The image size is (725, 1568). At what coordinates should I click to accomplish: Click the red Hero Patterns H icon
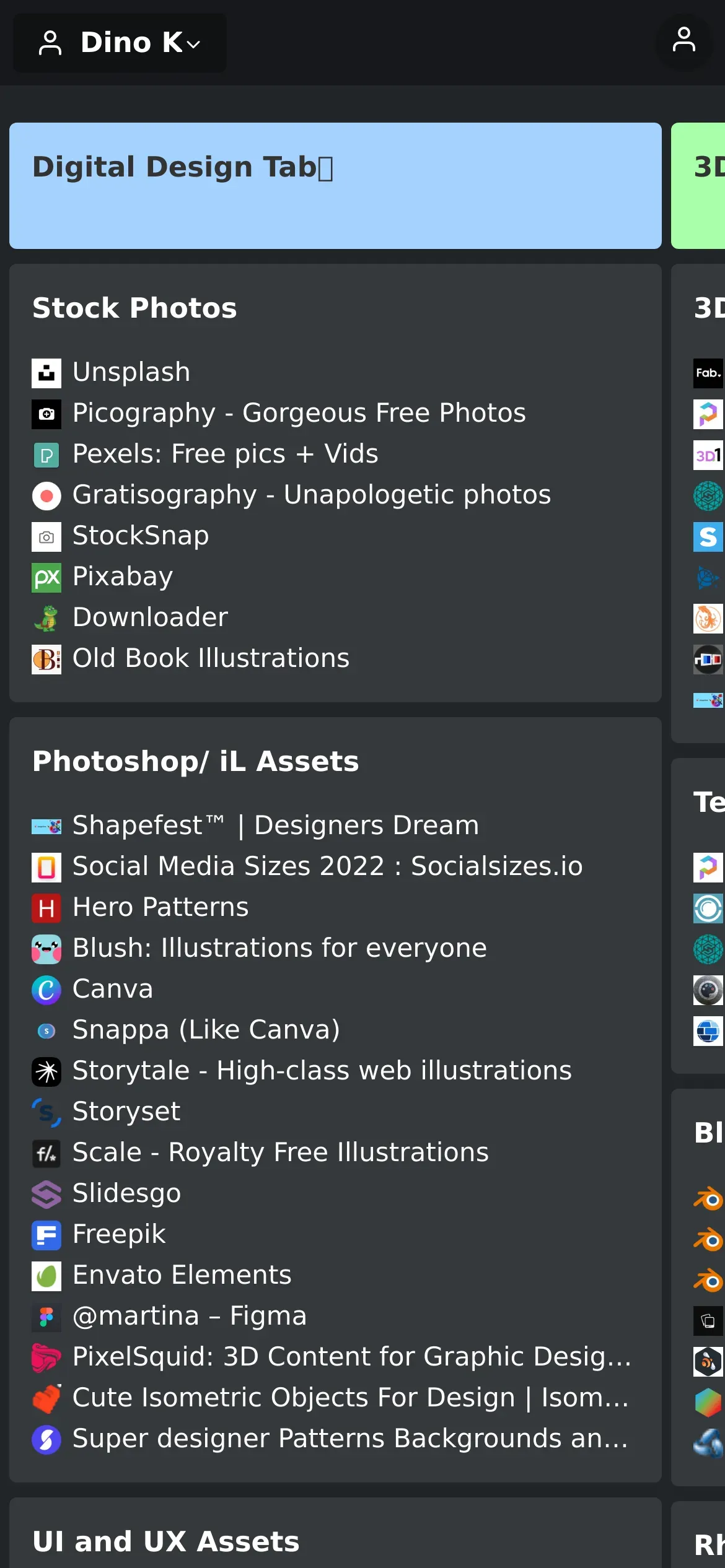point(46,908)
